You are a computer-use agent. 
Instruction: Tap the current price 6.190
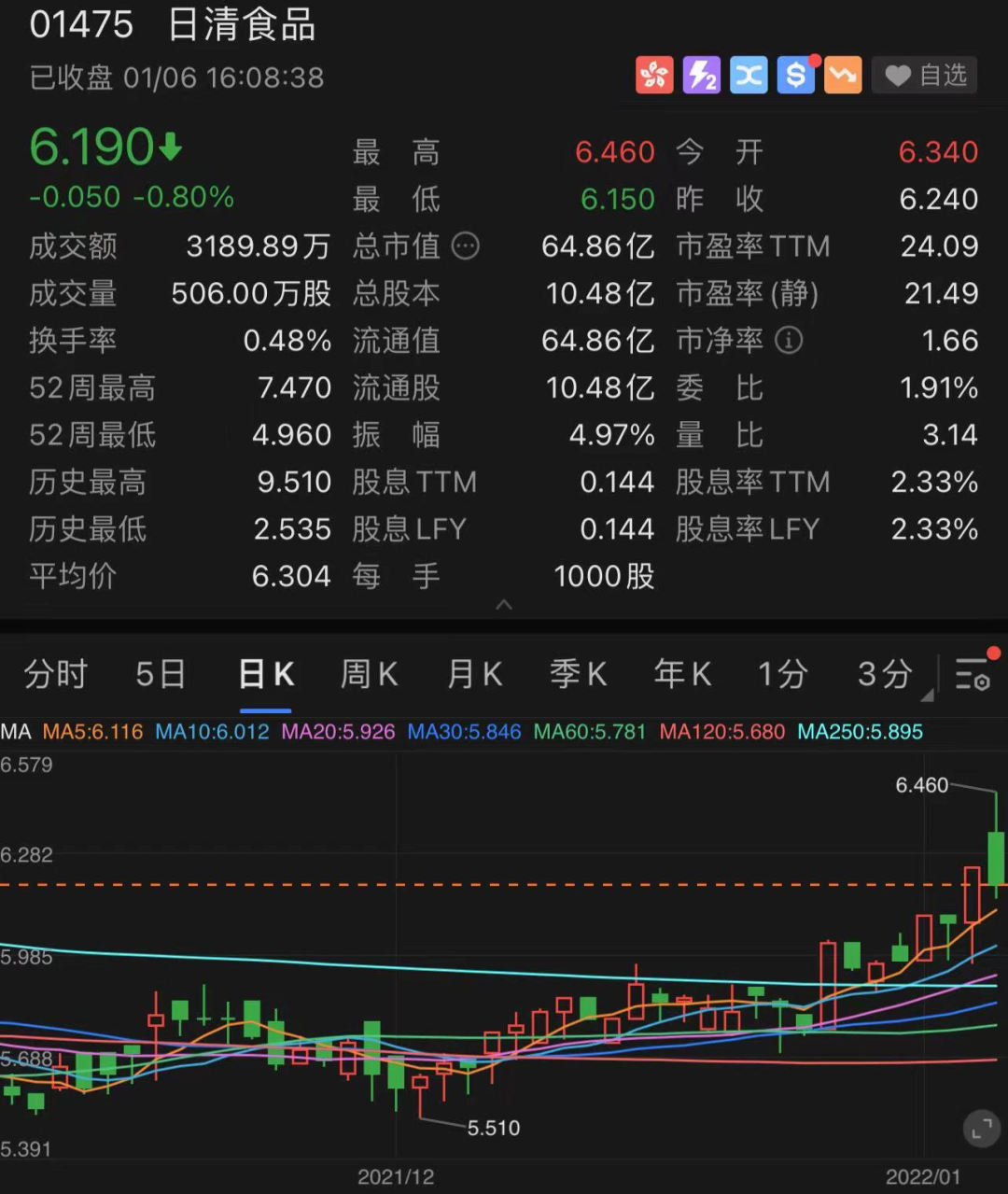coord(91,147)
